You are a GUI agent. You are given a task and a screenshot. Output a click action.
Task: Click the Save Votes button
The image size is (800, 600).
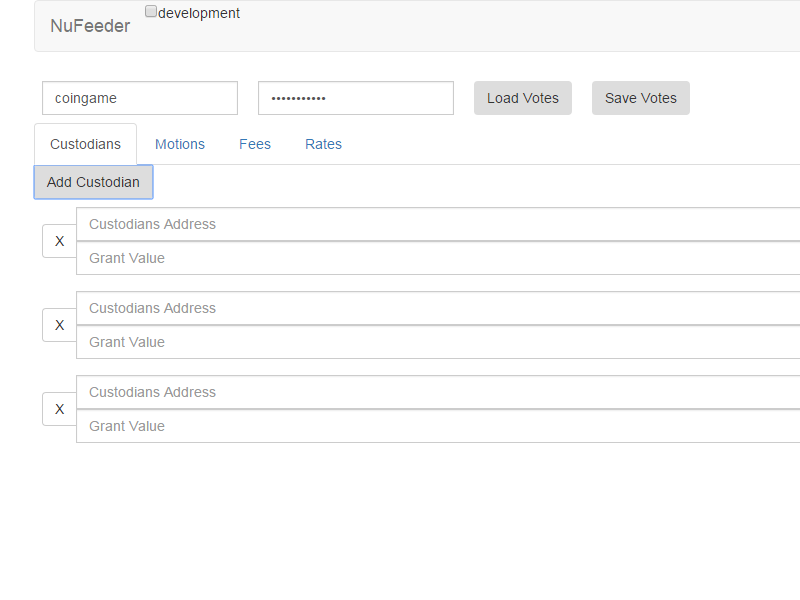[x=641, y=98]
